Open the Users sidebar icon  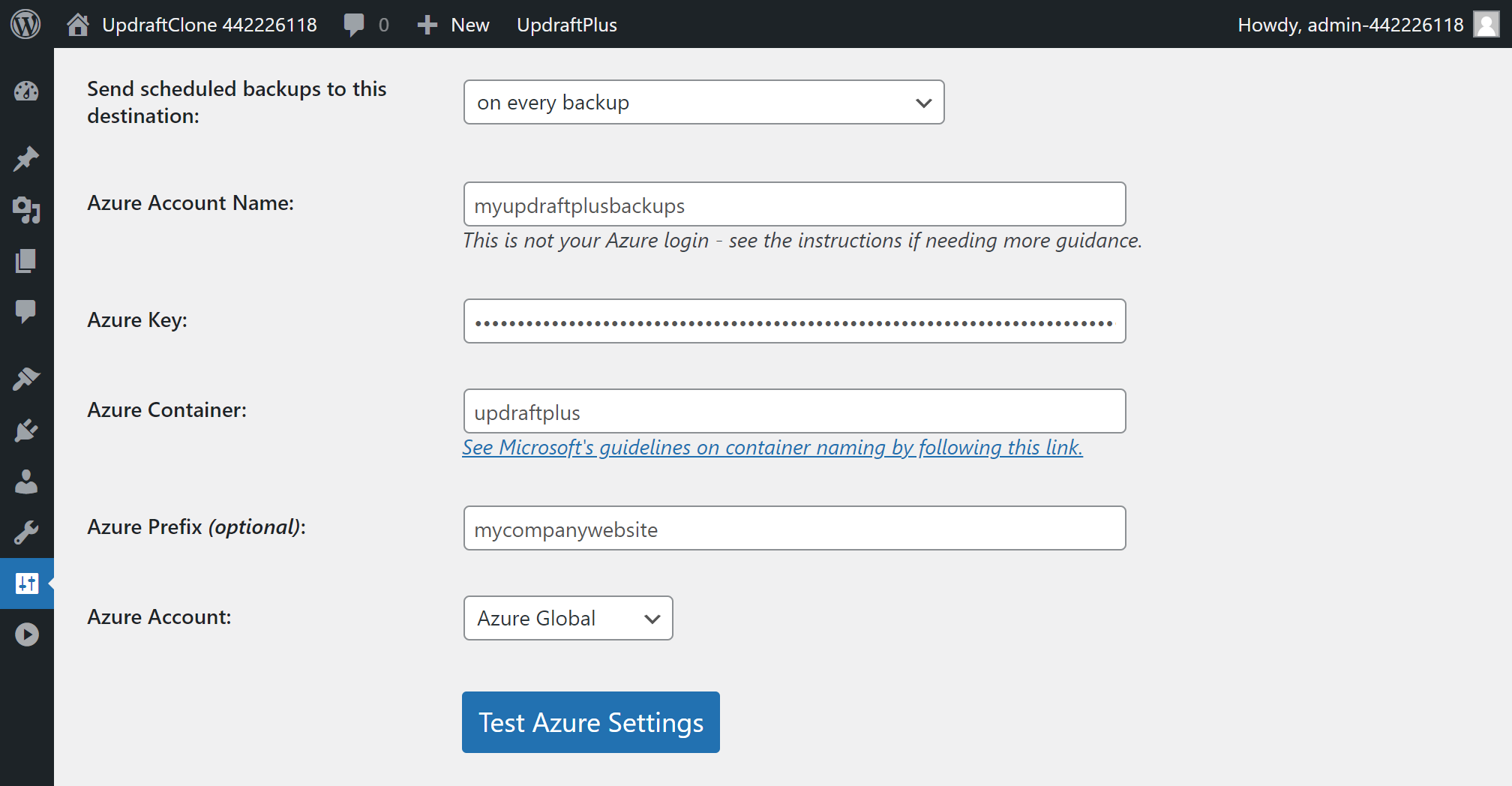coord(26,481)
